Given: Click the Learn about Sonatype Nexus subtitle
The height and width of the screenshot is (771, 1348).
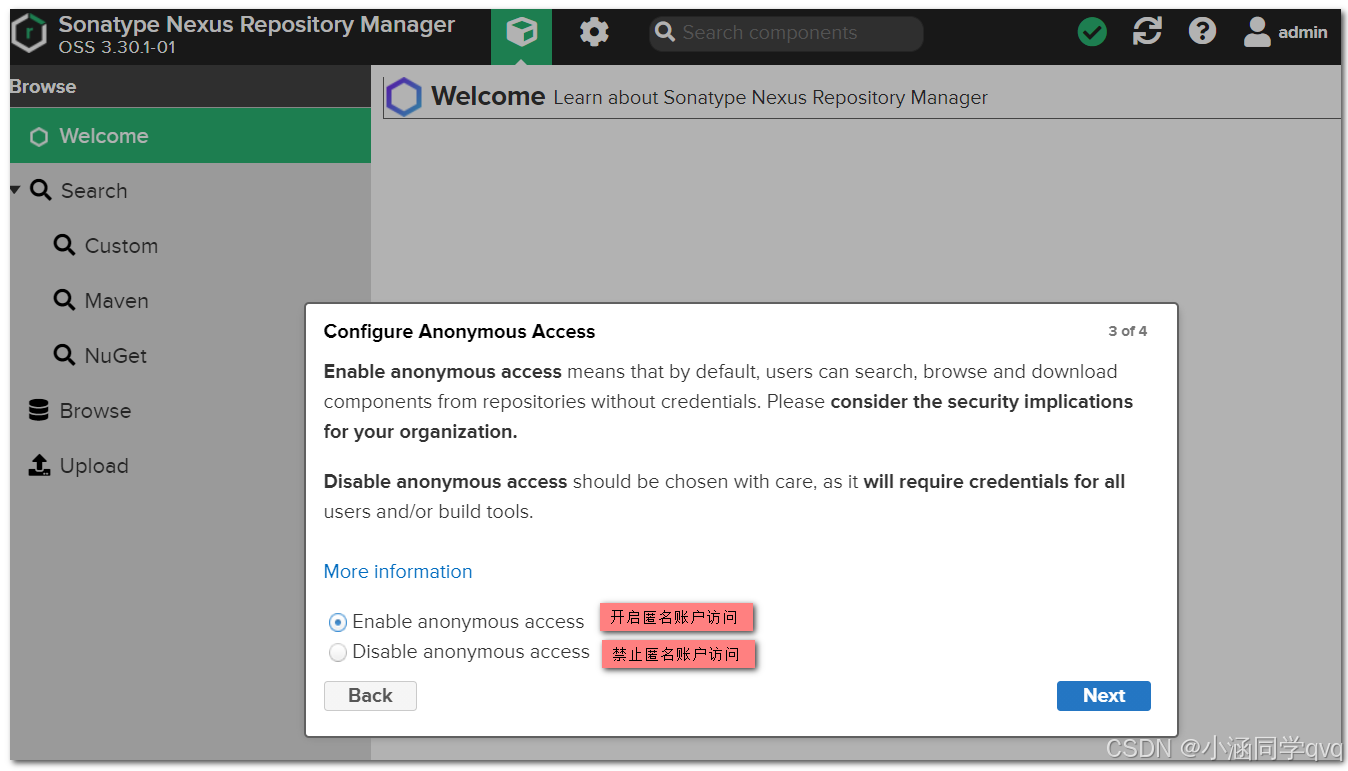Looking at the screenshot, I should point(770,97).
